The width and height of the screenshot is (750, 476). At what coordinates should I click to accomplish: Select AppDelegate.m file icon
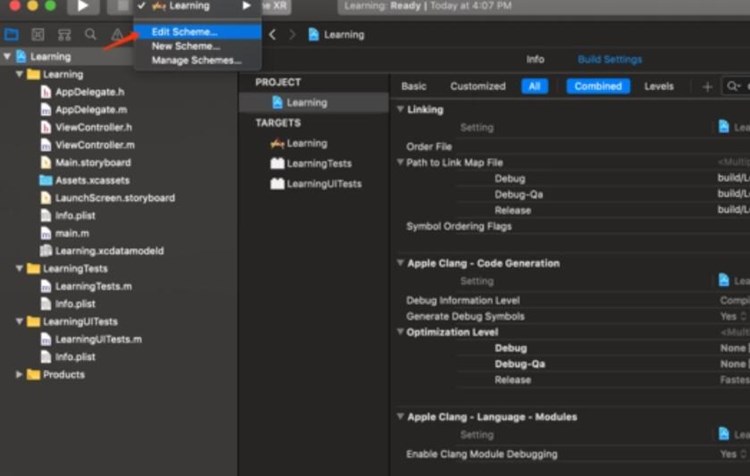coord(45,110)
